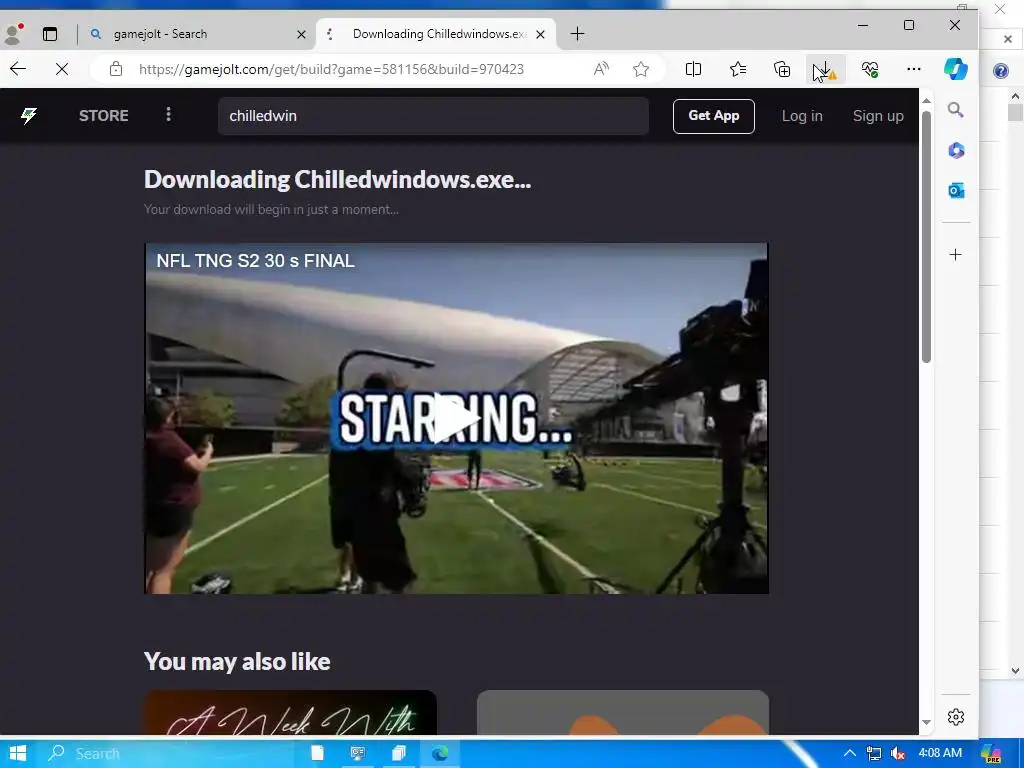Open Read aloud in address bar
Image resolution: width=1024 pixels, height=768 pixels.
tap(601, 69)
